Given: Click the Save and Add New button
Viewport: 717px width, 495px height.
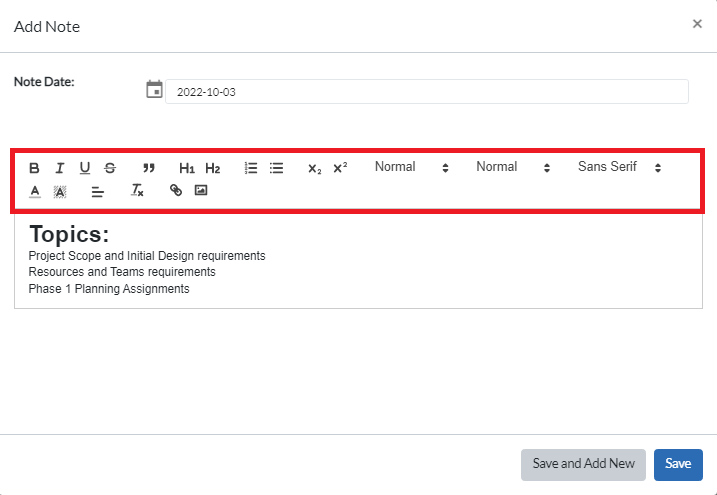Looking at the screenshot, I should coord(583,464).
